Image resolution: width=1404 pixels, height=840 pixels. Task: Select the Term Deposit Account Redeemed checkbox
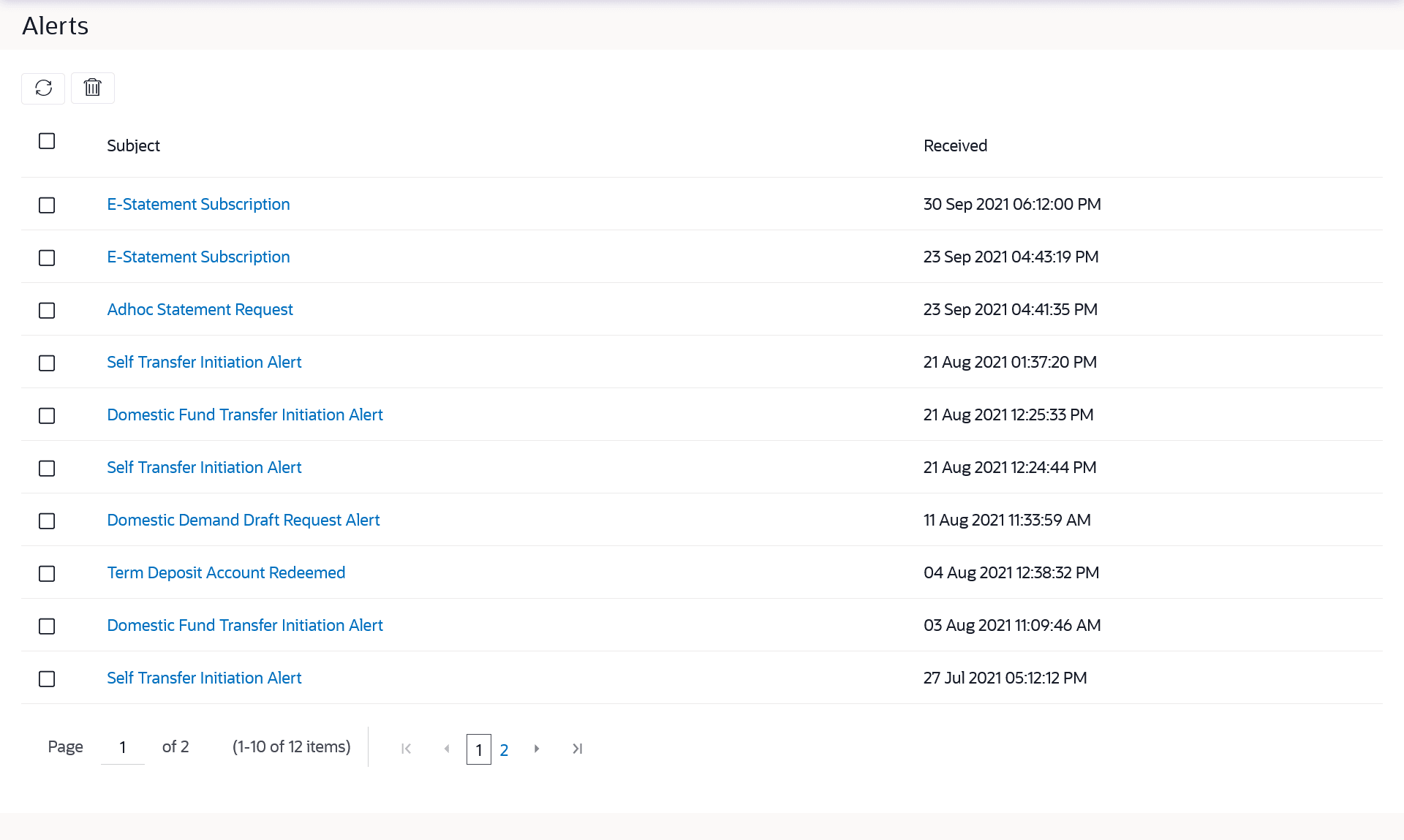point(47,574)
